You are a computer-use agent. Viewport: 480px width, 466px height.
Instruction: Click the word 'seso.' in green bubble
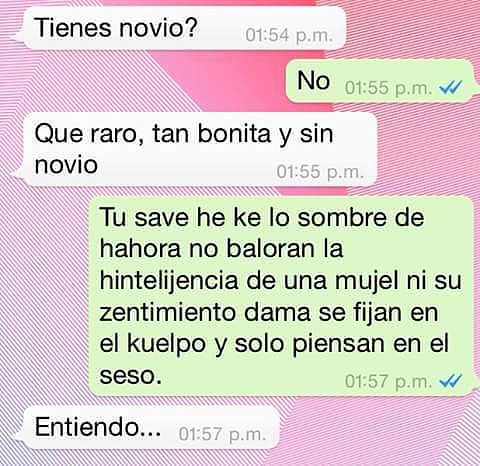click(130, 376)
